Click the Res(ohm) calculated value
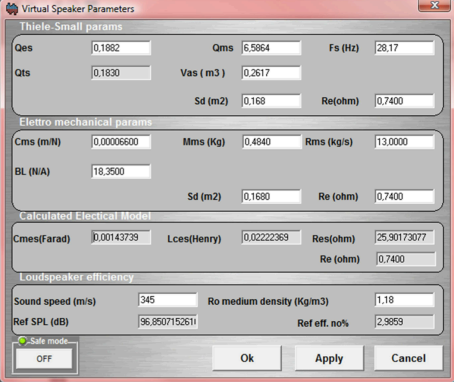The width and height of the screenshot is (455, 383). pos(405,237)
